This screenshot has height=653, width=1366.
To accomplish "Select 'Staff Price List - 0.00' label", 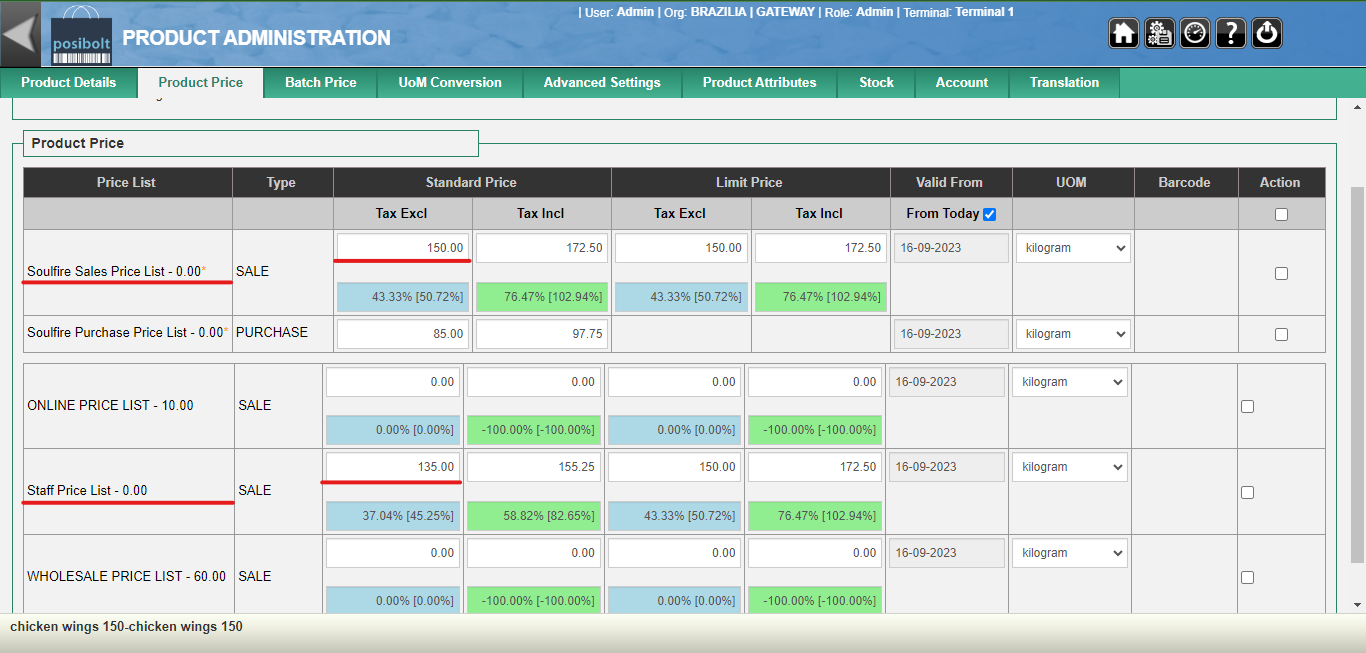I will click(x=87, y=491).
